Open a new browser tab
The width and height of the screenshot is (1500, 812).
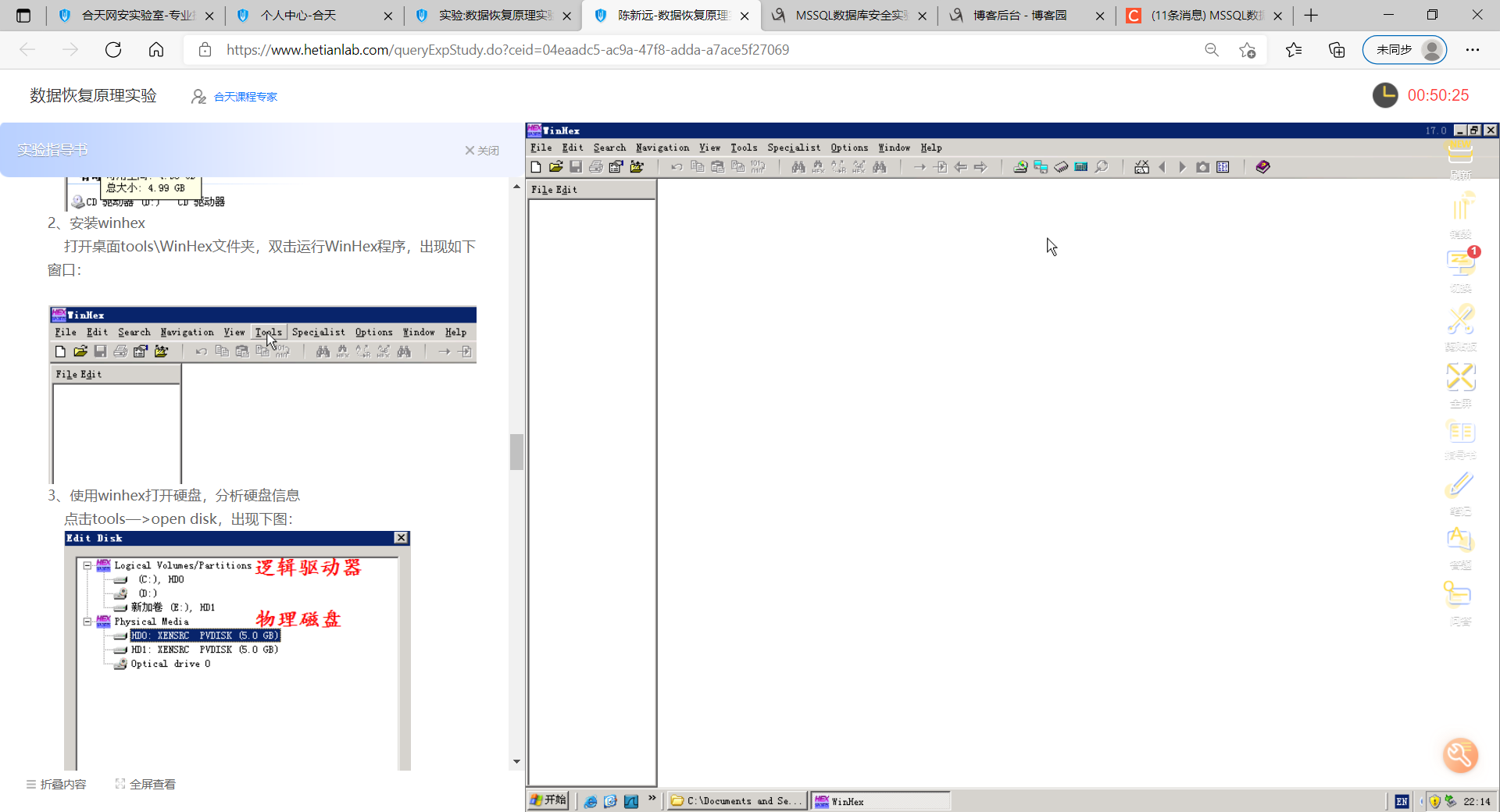point(1311,16)
